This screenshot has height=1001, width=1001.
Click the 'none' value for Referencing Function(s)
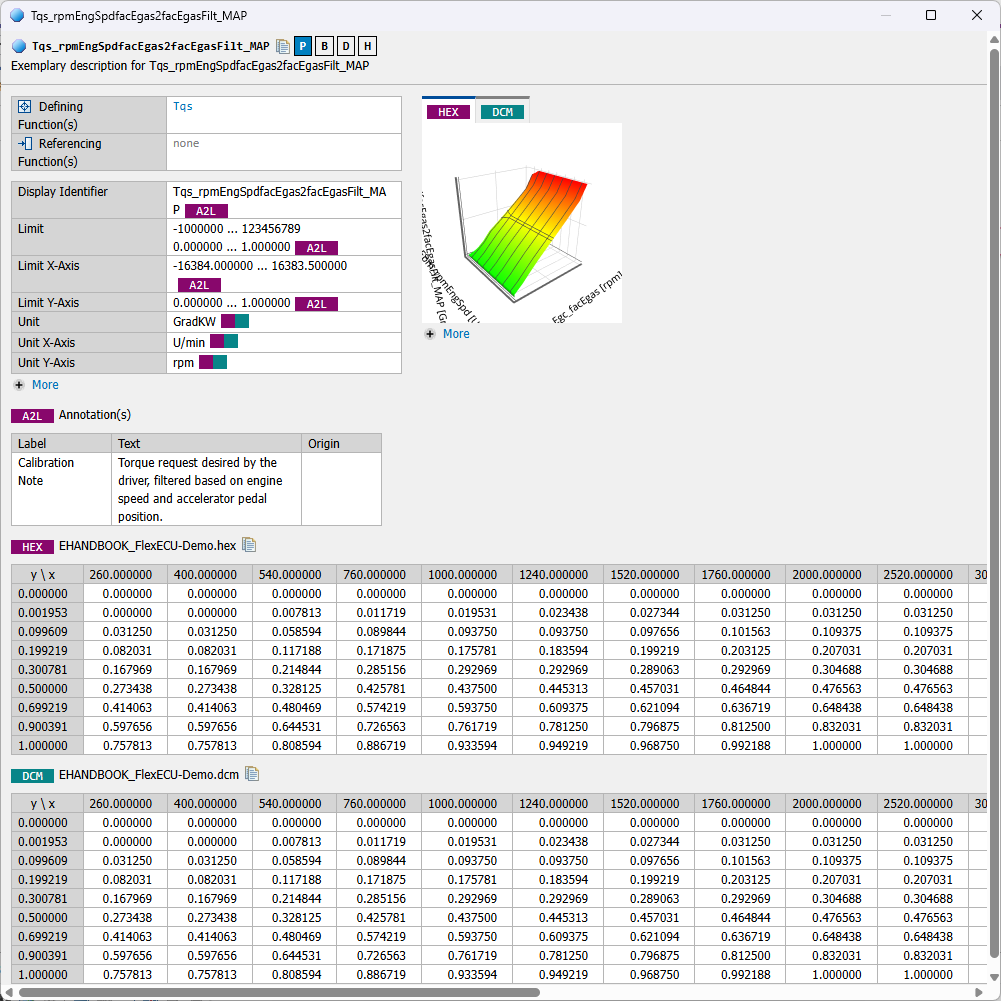pyautogui.click(x=186, y=144)
